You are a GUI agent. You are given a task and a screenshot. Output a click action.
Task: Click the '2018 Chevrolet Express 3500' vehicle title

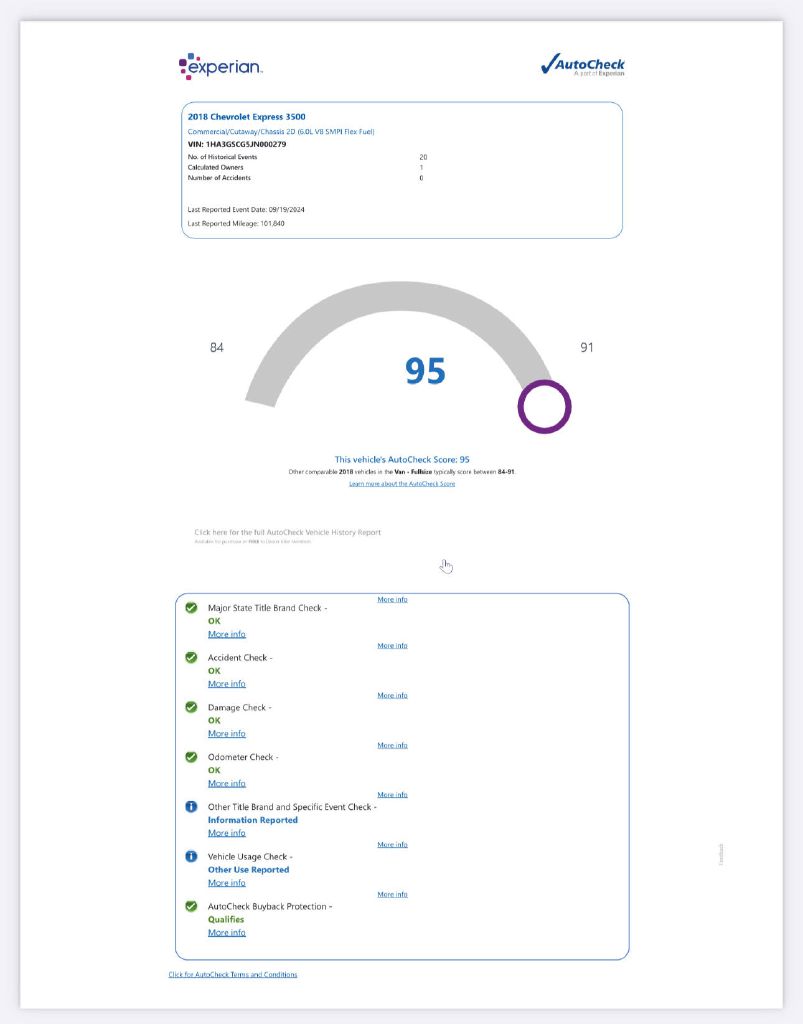point(247,117)
